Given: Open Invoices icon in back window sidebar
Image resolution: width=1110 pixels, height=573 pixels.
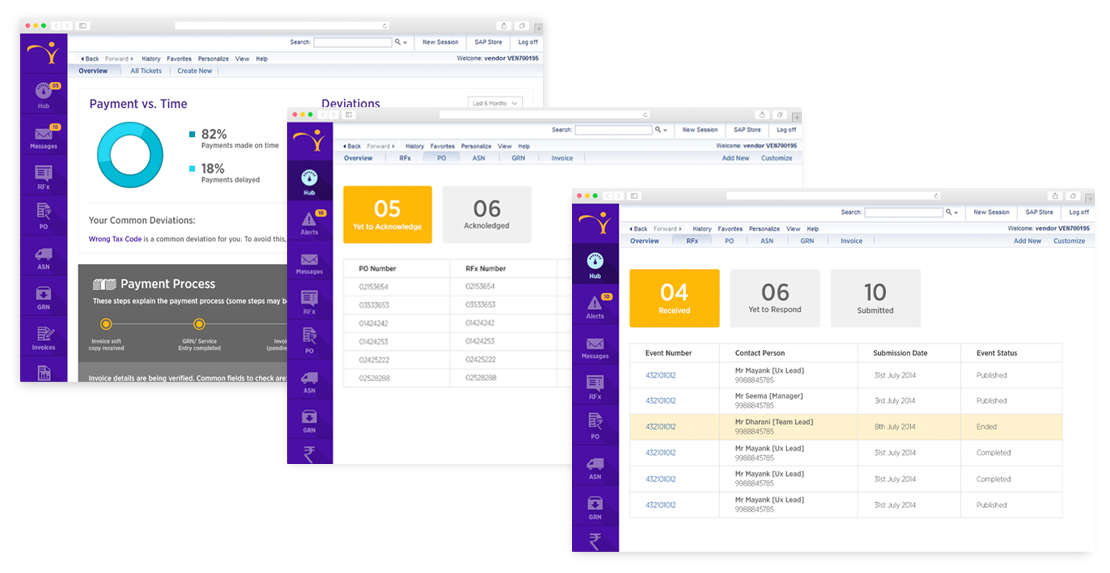Looking at the screenshot, I should point(44,334).
